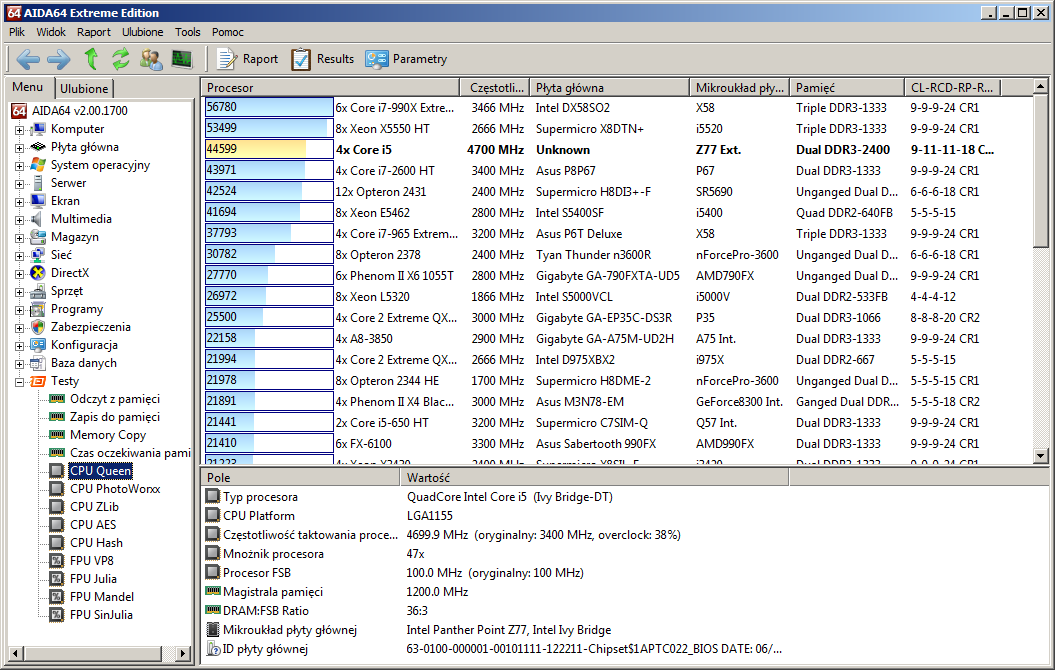Open the FPU SinJulia benchmark
1055x670 pixels.
coord(101,615)
